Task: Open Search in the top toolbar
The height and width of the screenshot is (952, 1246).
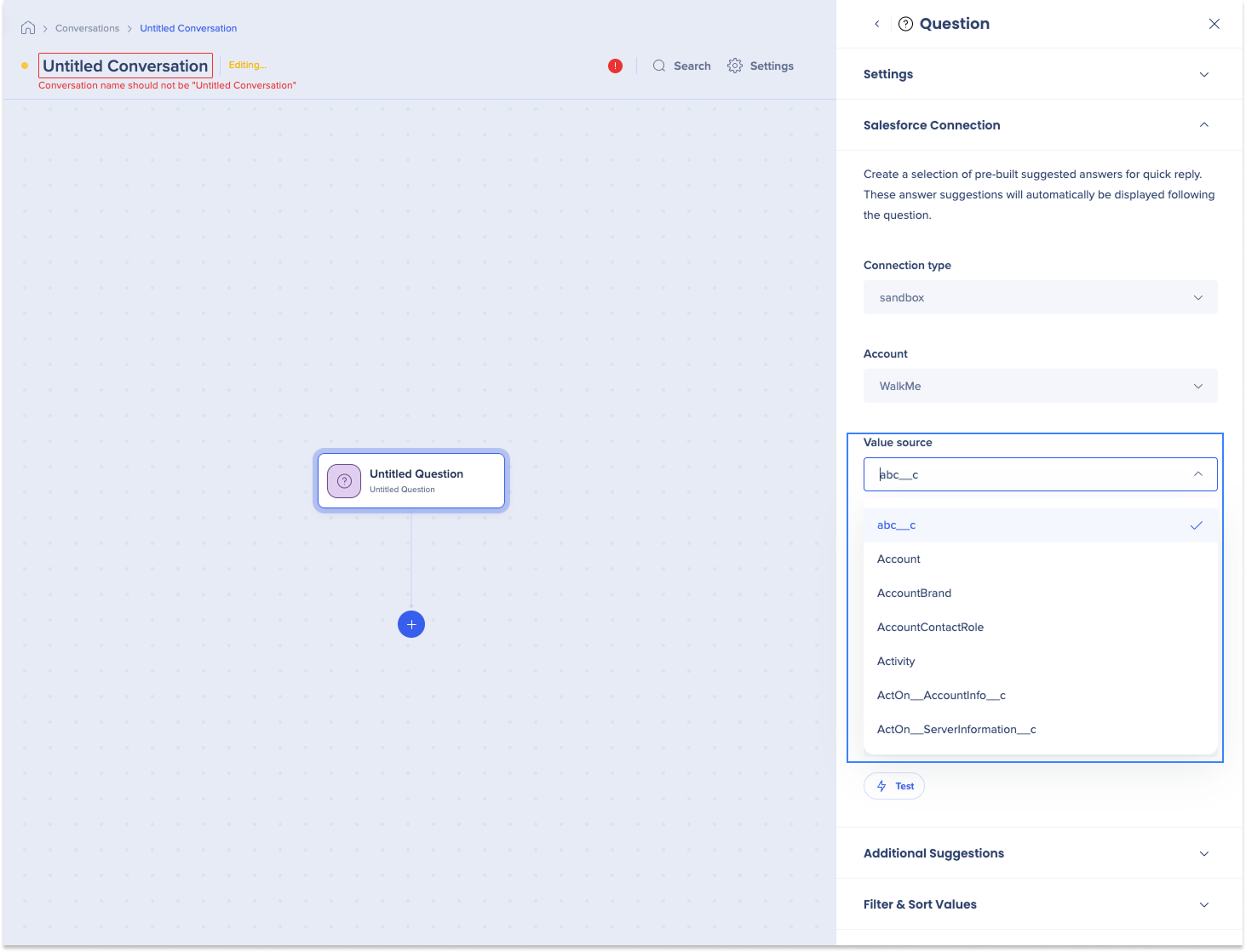Action: click(x=681, y=66)
